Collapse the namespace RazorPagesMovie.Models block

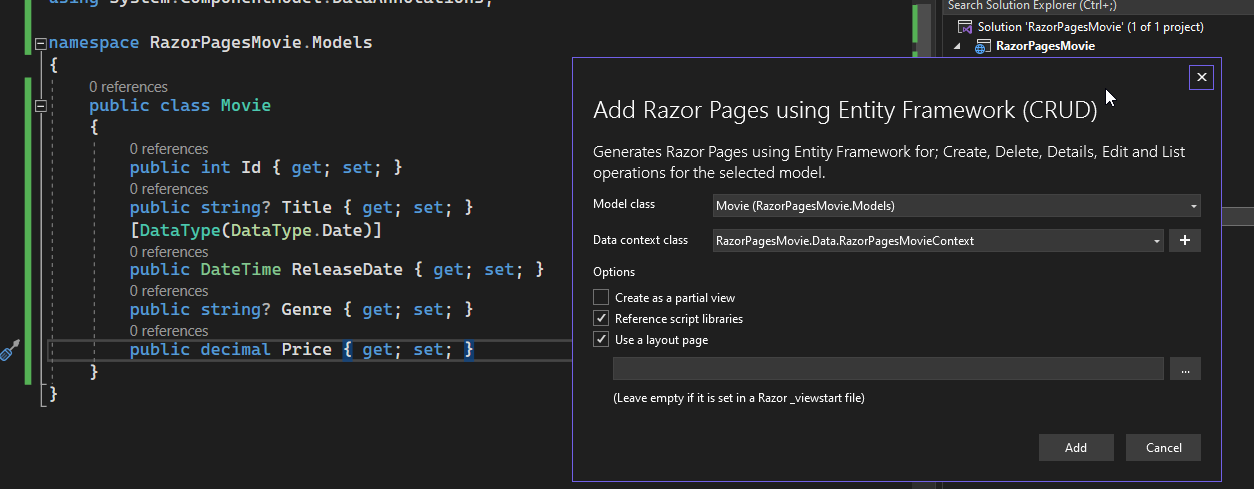pyautogui.click(x=41, y=44)
